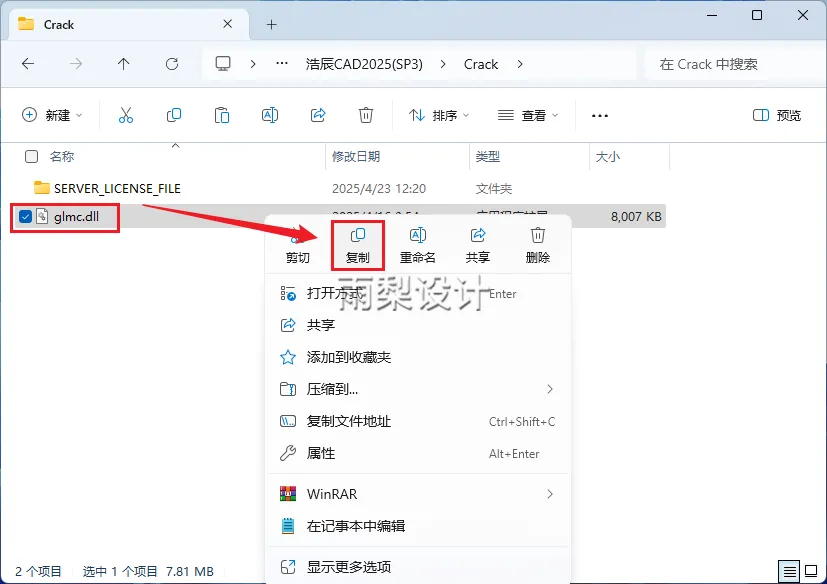
Task: Open the 查看 (View) dropdown
Action: pyautogui.click(x=528, y=115)
